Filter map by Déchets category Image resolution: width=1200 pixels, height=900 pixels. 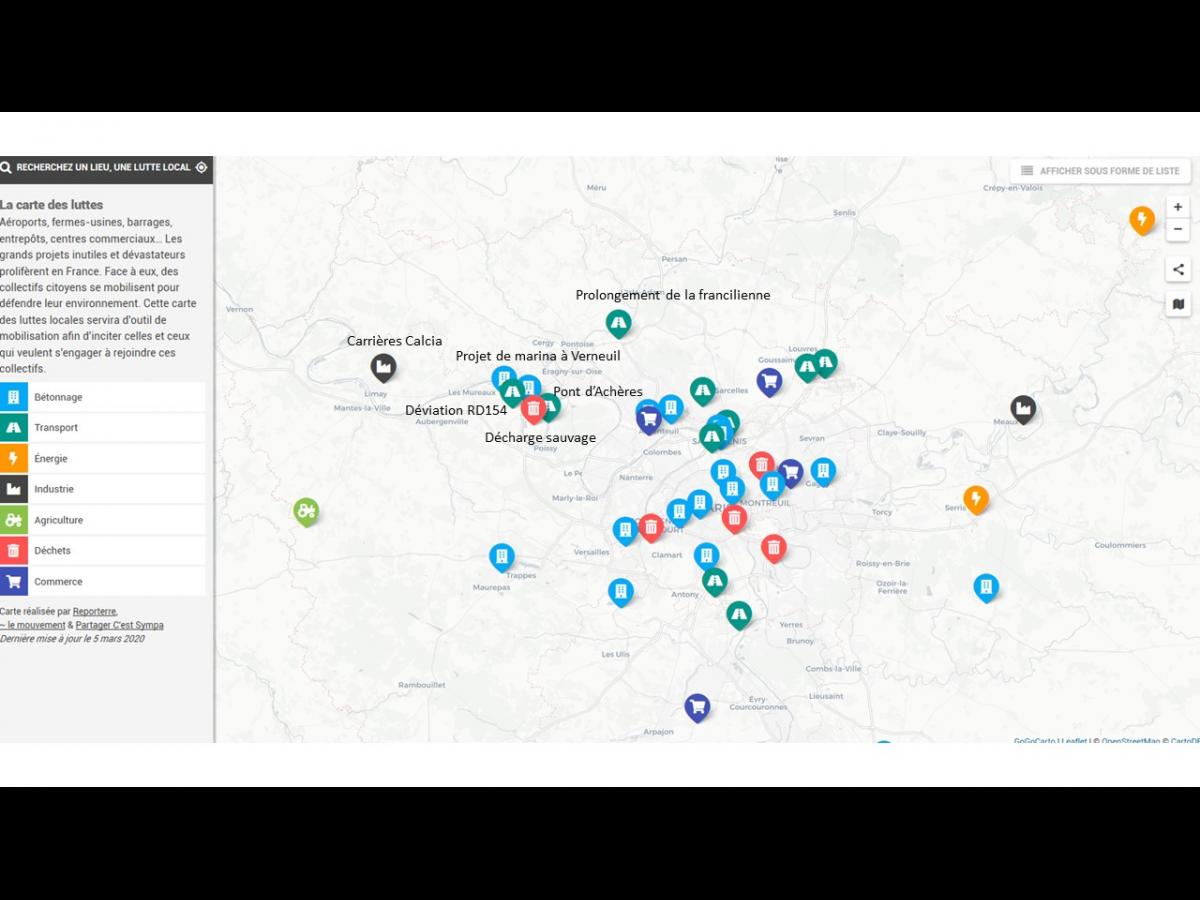click(x=104, y=551)
